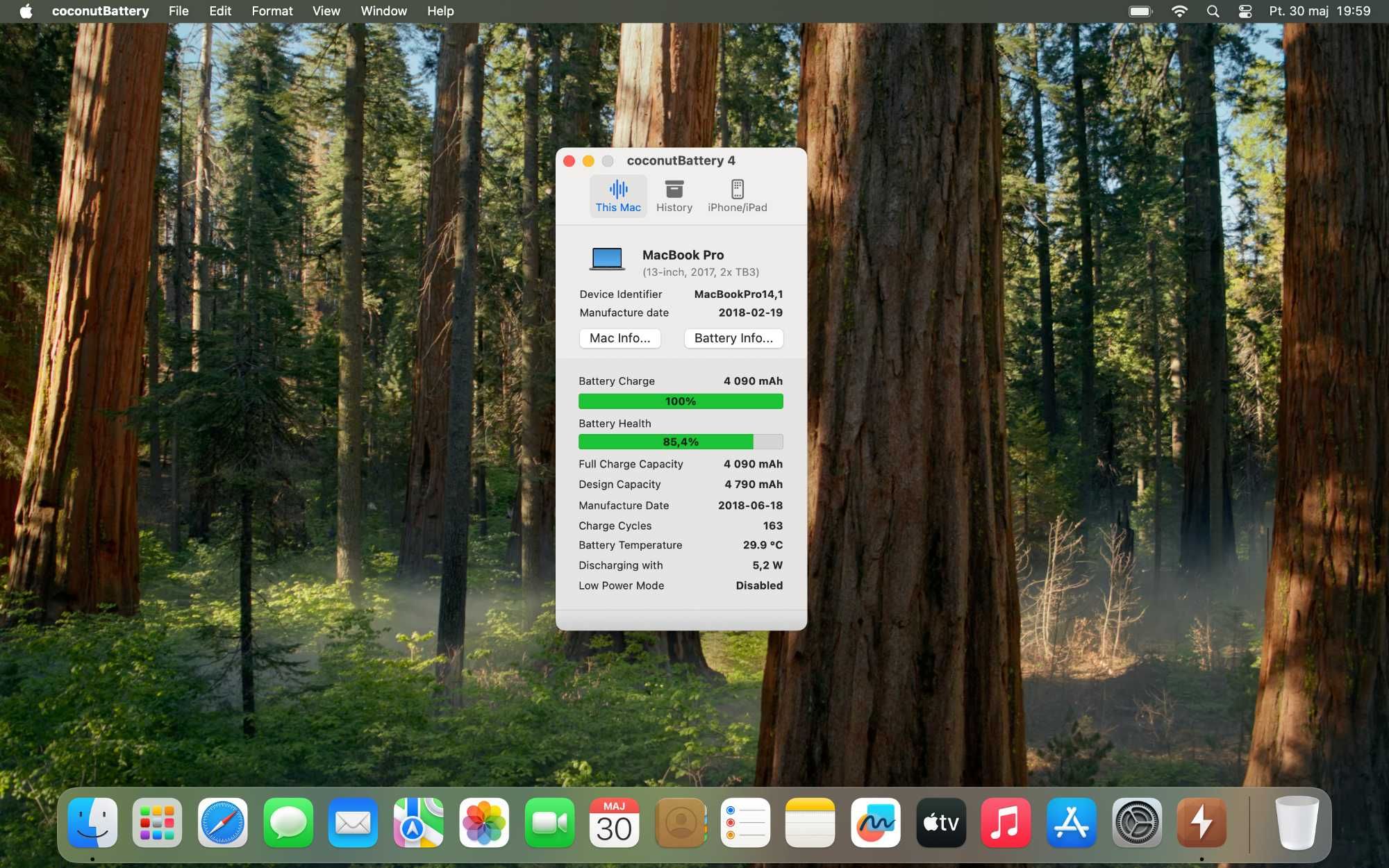The width and height of the screenshot is (1389, 868).
Task: Click the Wi-Fi icon in menu bar
Action: pyautogui.click(x=1179, y=11)
